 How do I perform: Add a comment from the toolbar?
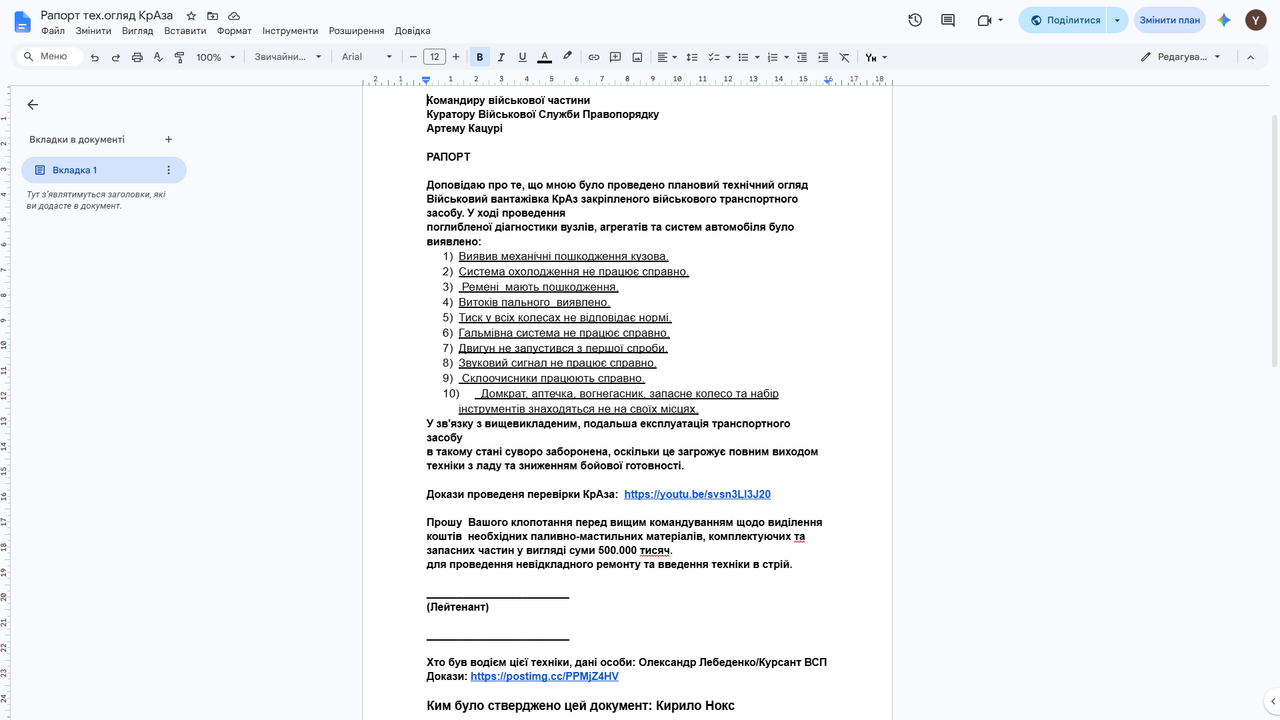[x=616, y=57]
